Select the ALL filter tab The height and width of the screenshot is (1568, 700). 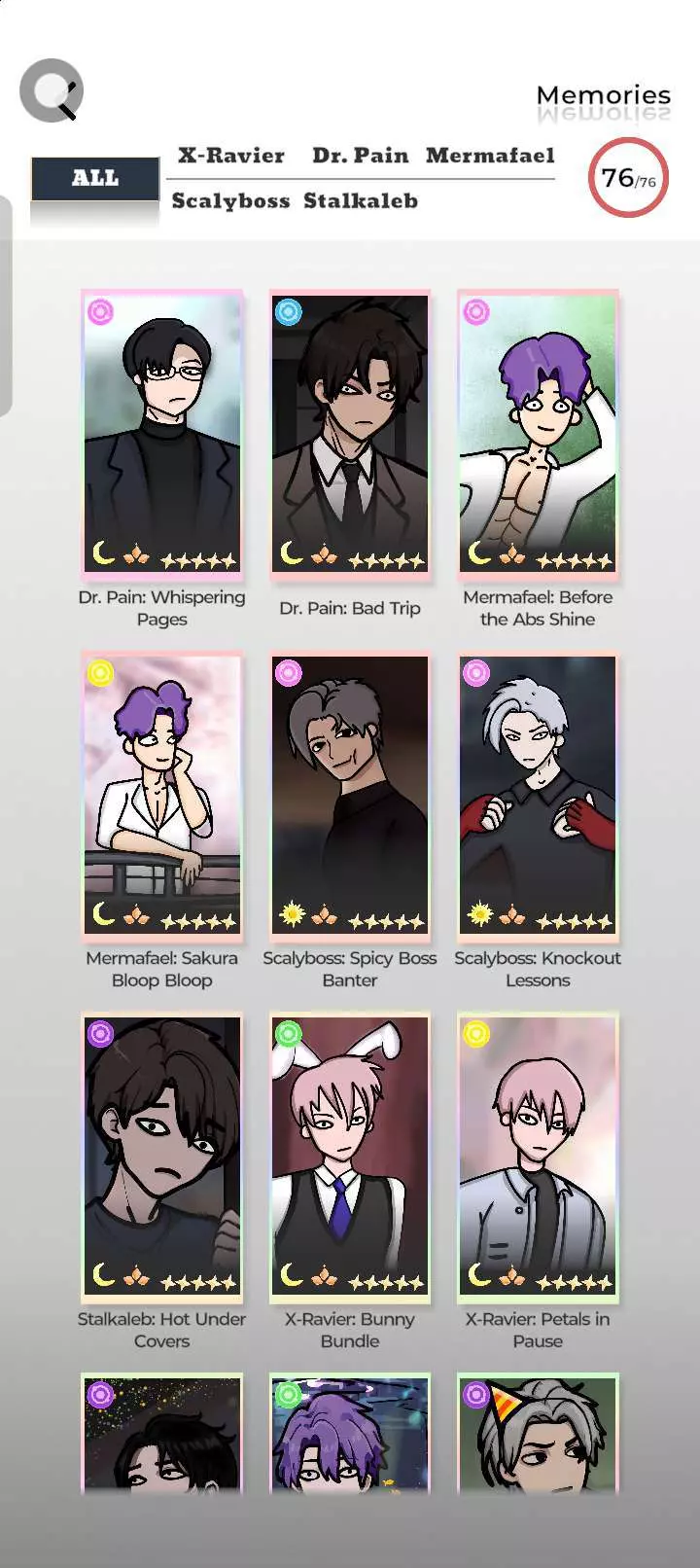(x=95, y=179)
